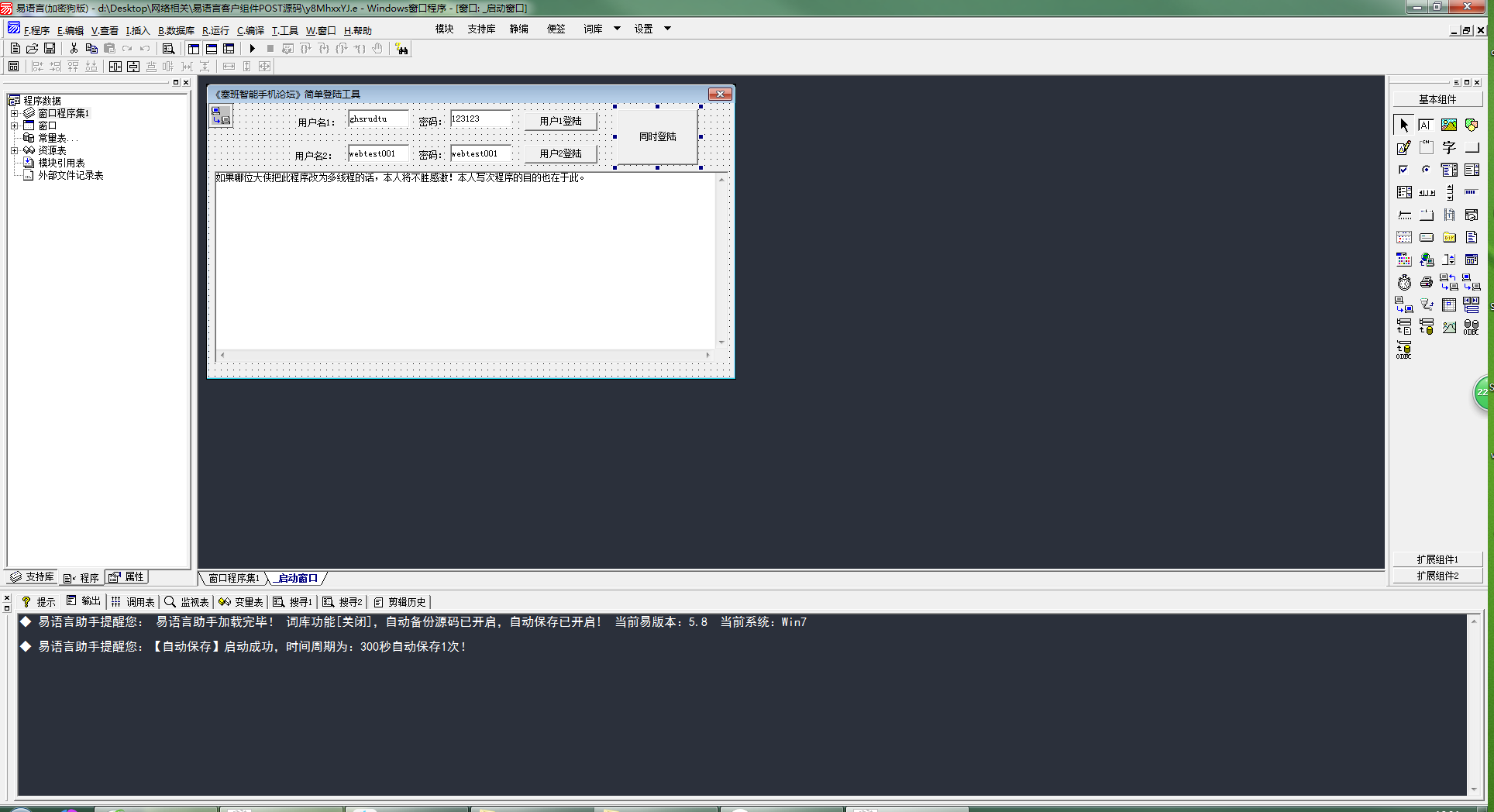Click the Save floppy disk icon
This screenshot has height=812, width=1494.
click(x=50, y=48)
